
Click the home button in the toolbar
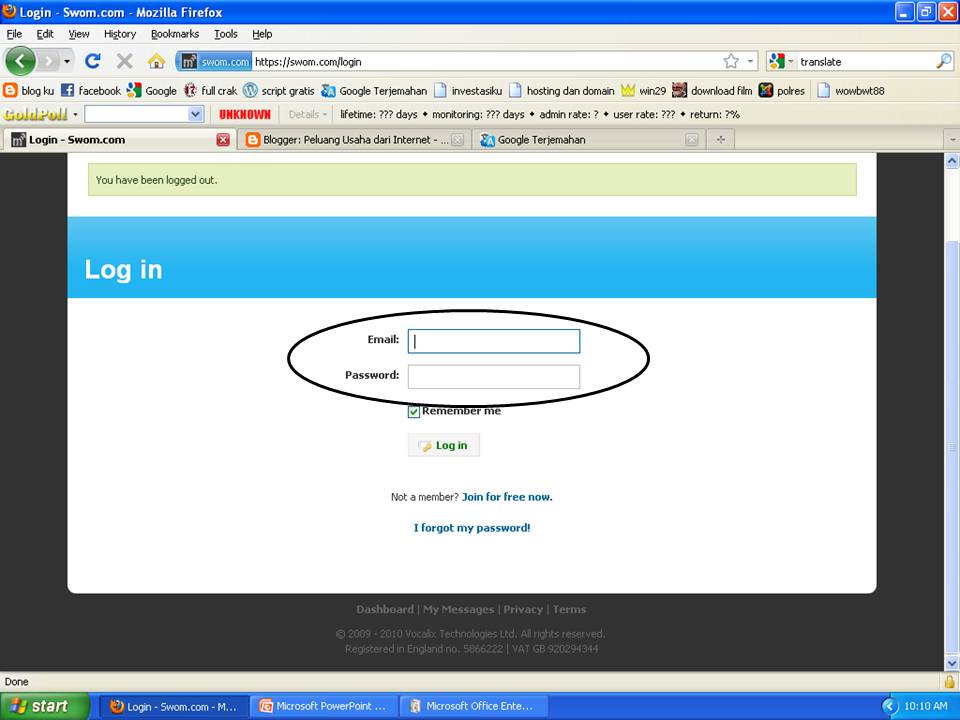click(158, 61)
